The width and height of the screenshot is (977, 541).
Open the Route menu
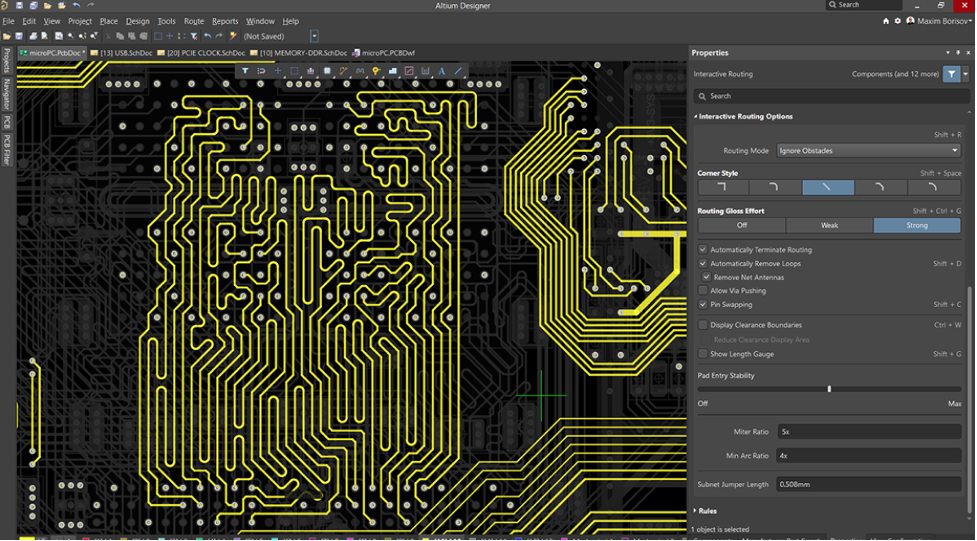click(194, 21)
